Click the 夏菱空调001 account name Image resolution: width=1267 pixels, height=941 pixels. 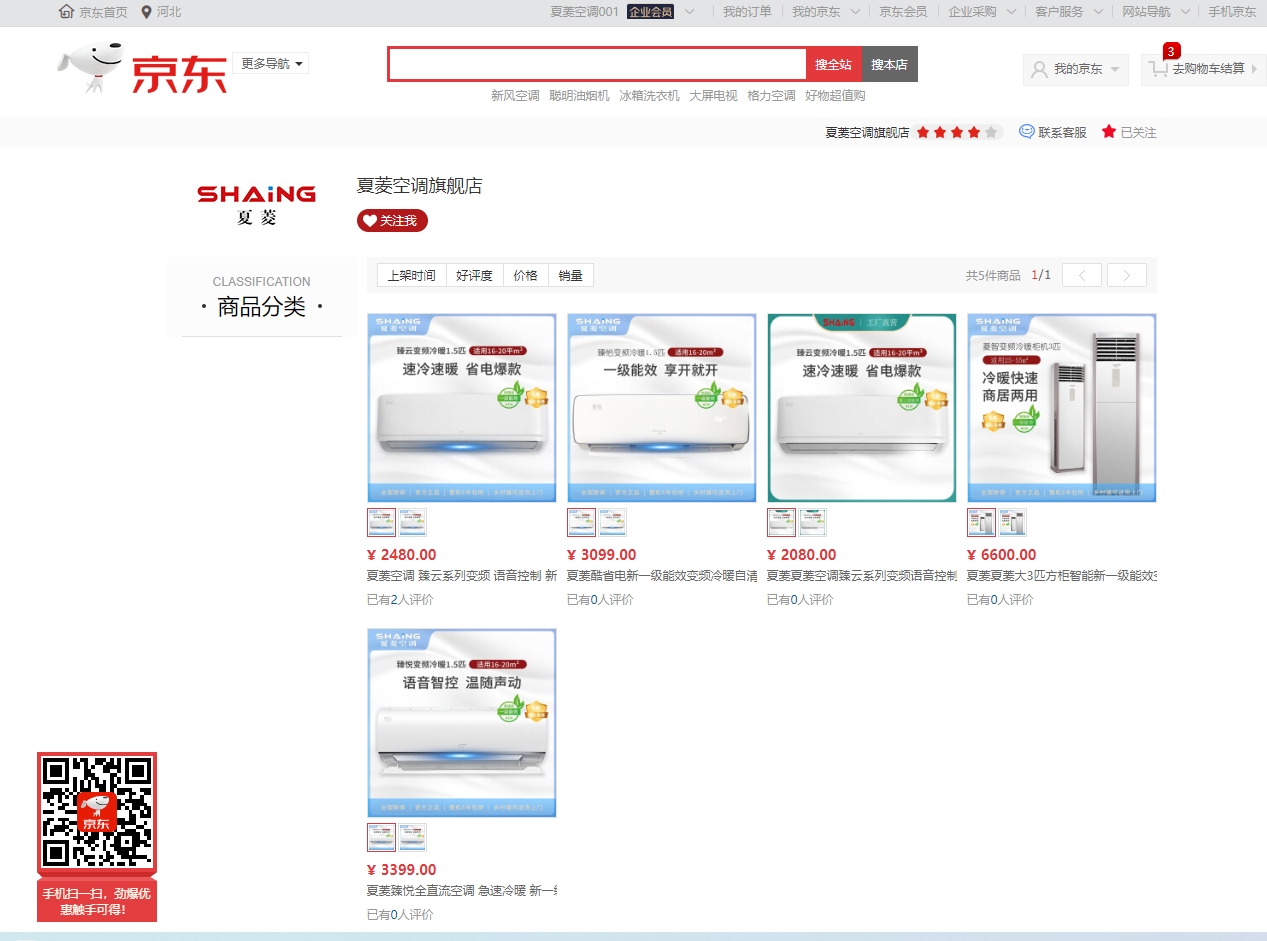tap(585, 12)
